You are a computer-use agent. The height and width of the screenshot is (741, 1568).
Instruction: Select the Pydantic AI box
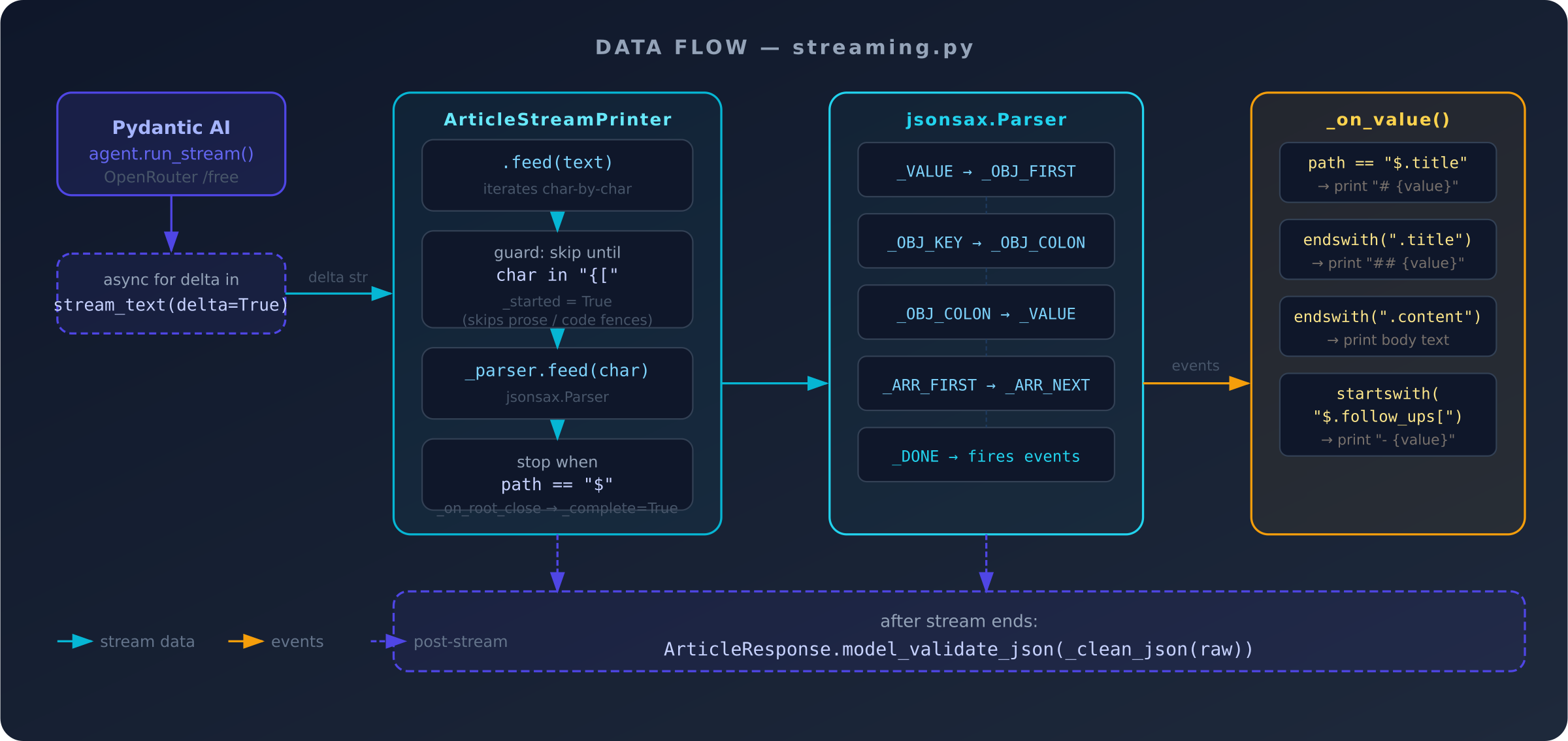[x=171, y=144]
